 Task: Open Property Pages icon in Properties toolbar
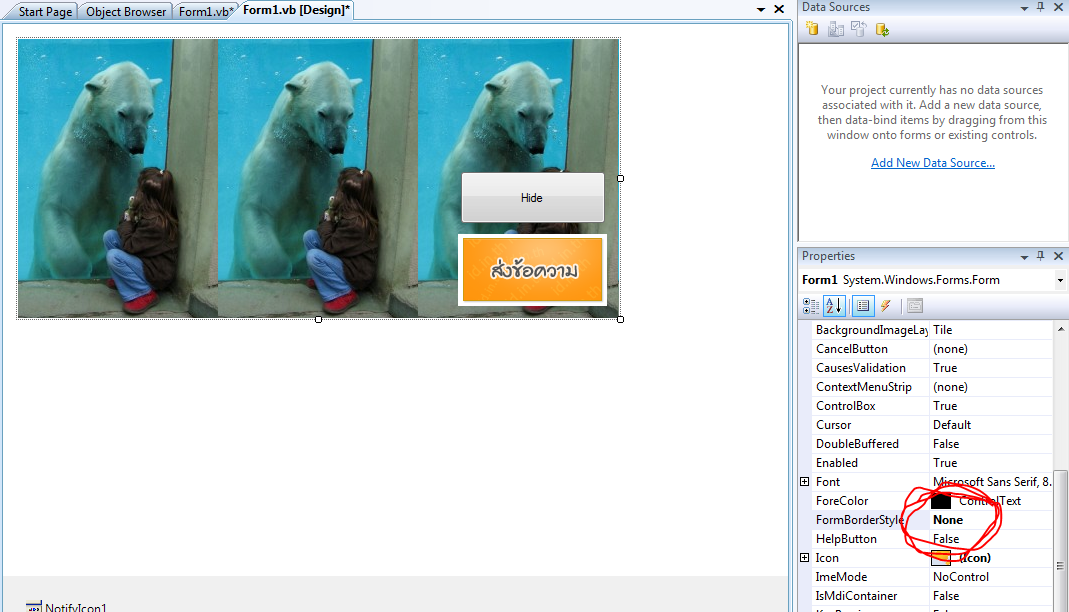[915, 306]
